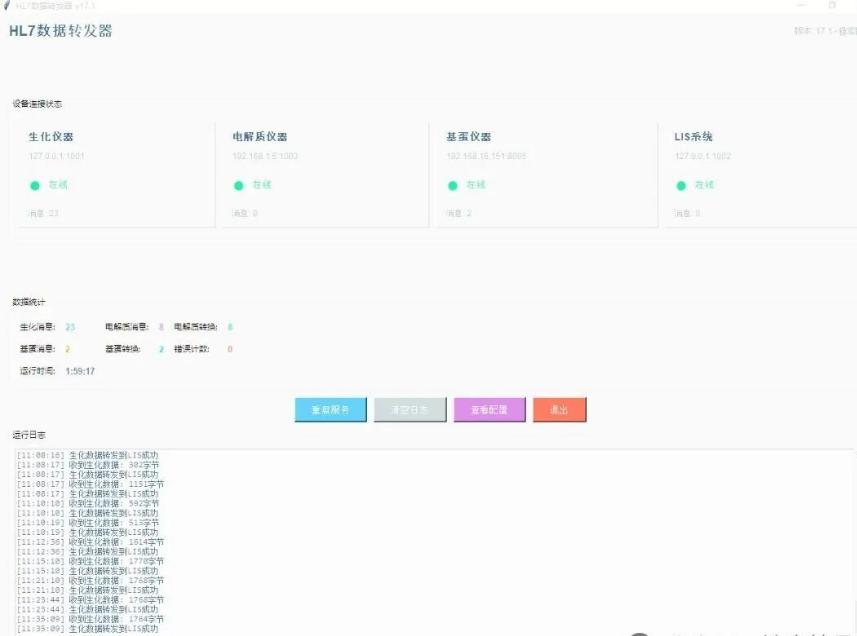Open 查看配置 settings
The height and width of the screenshot is (636, 857).
[x=489, y=410]
